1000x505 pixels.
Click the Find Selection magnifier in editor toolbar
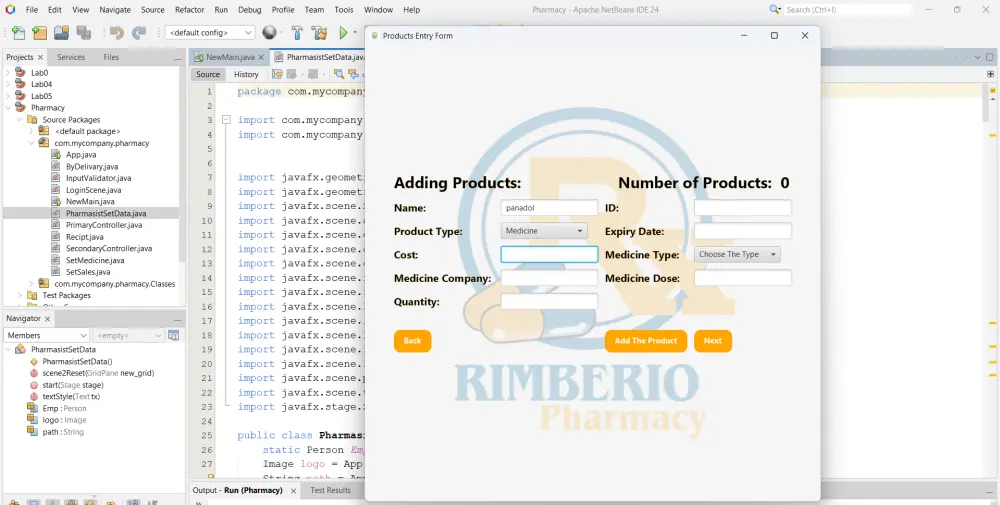click(339, 74)
